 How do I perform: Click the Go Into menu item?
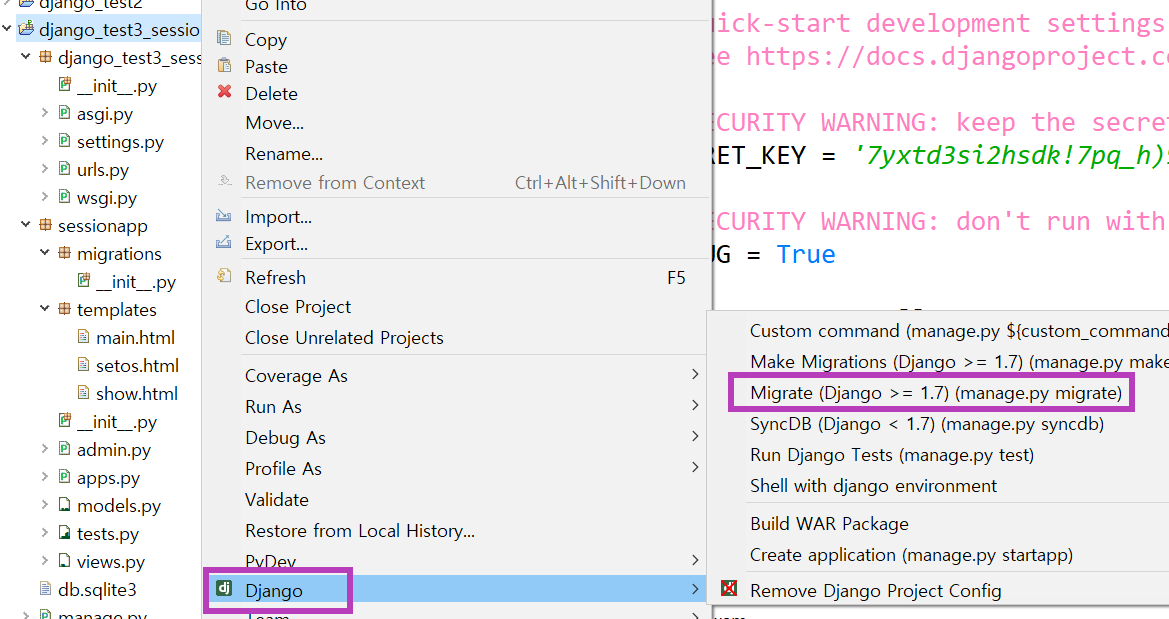point(275,6)
